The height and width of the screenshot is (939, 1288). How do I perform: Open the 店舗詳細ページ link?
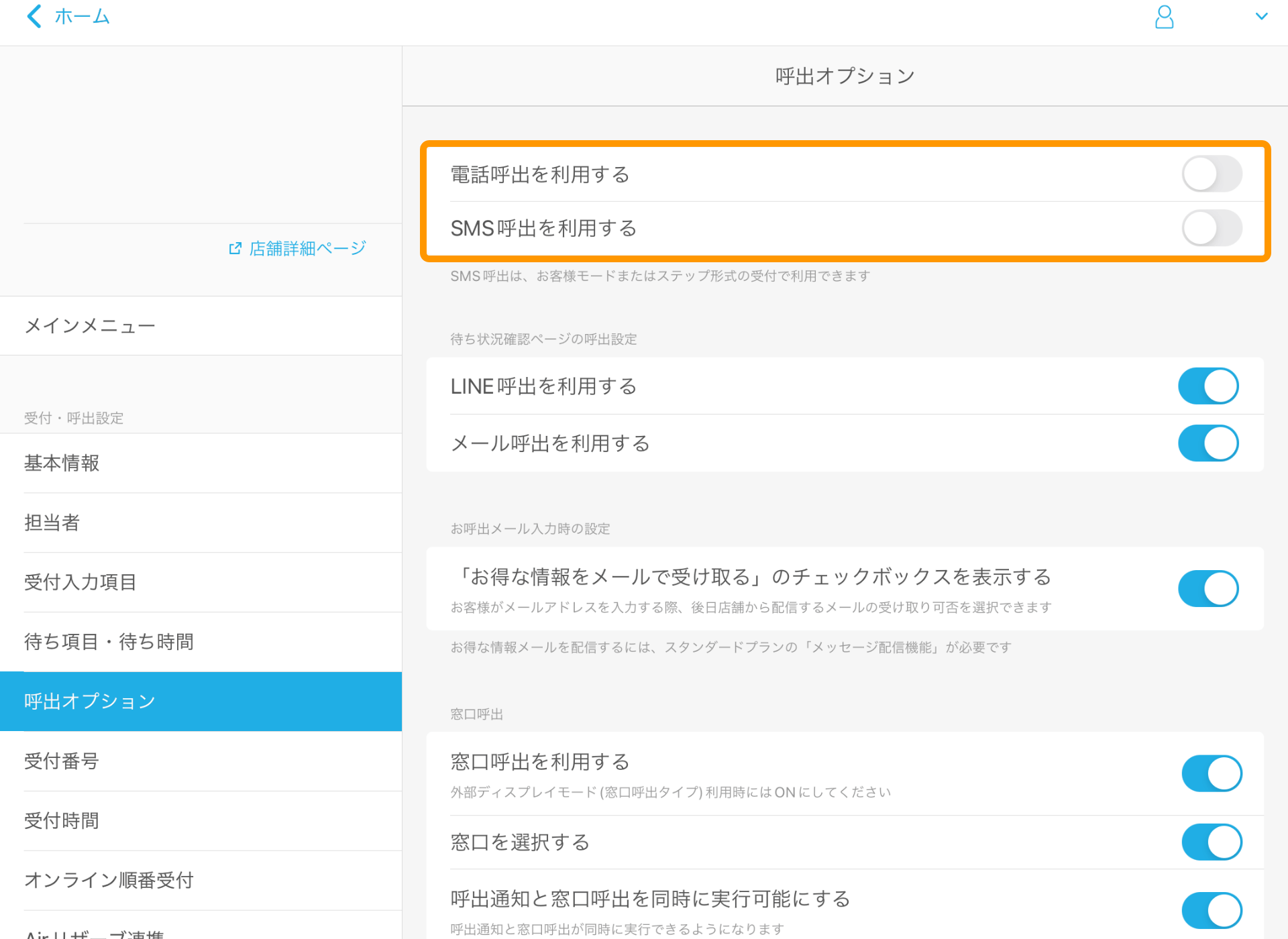point(307,249)
